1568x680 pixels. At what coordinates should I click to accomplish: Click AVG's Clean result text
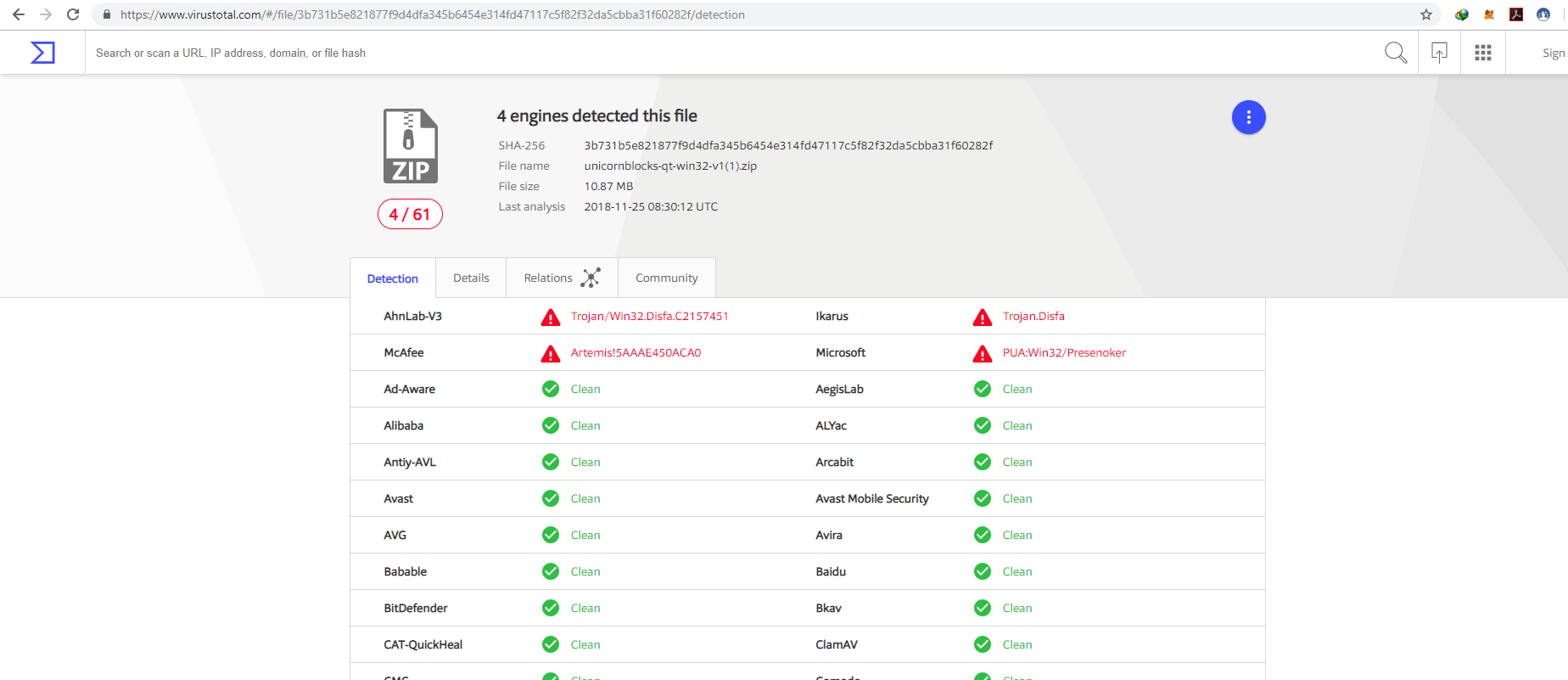[585, 535]
